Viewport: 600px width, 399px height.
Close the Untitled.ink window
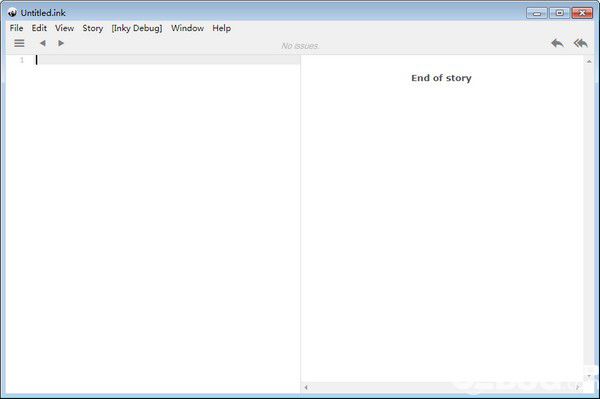[x=582, y=13]
